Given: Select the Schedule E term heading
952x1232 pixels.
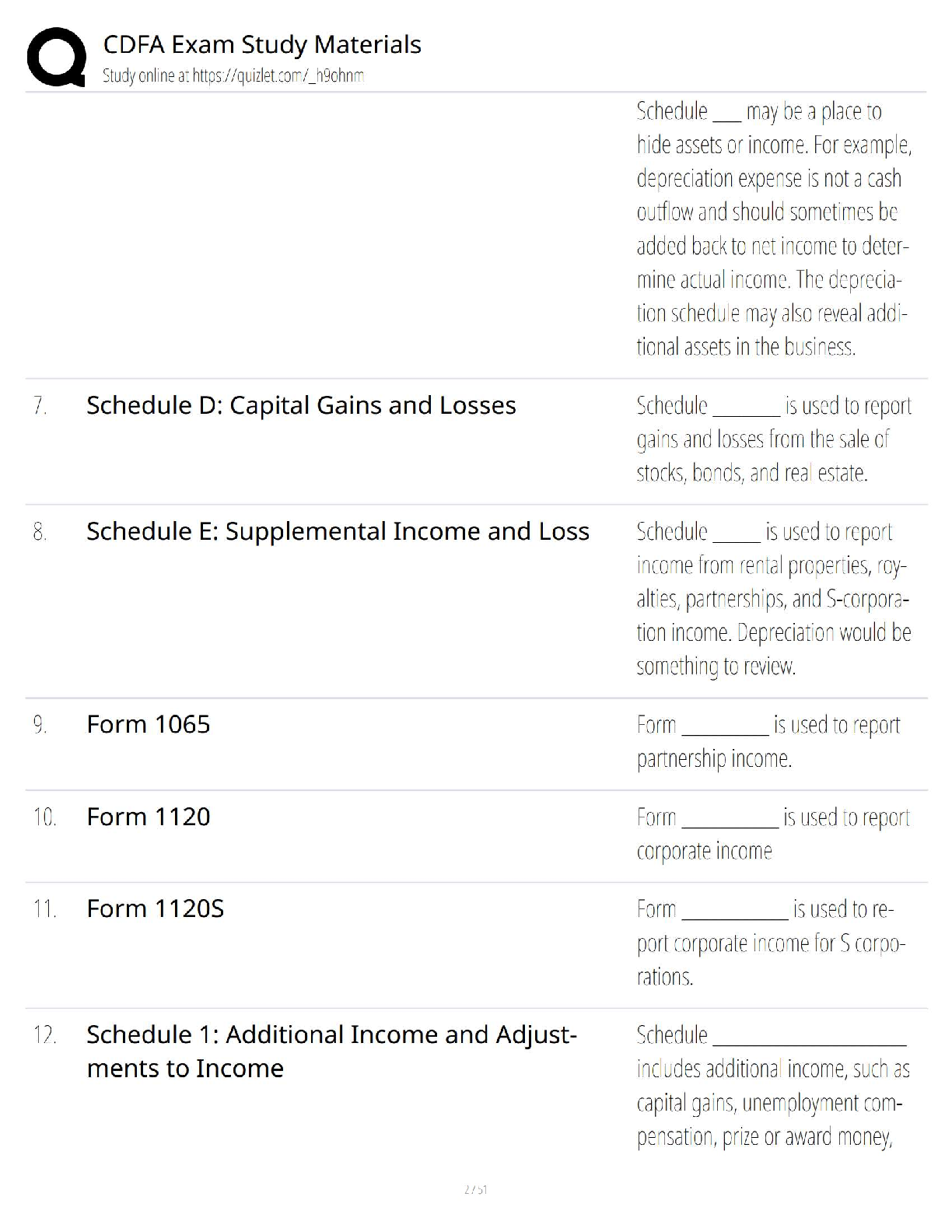Looking at the screenshot, I should 338,531.
